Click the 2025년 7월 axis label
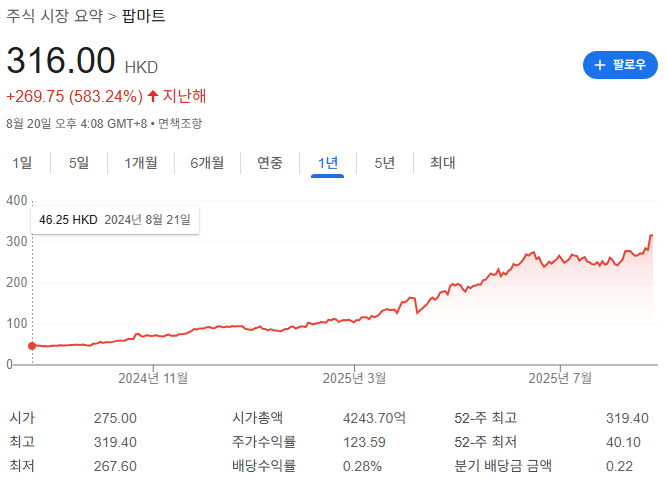Screen dimensions: 667x485 click(x=560, y=378)
